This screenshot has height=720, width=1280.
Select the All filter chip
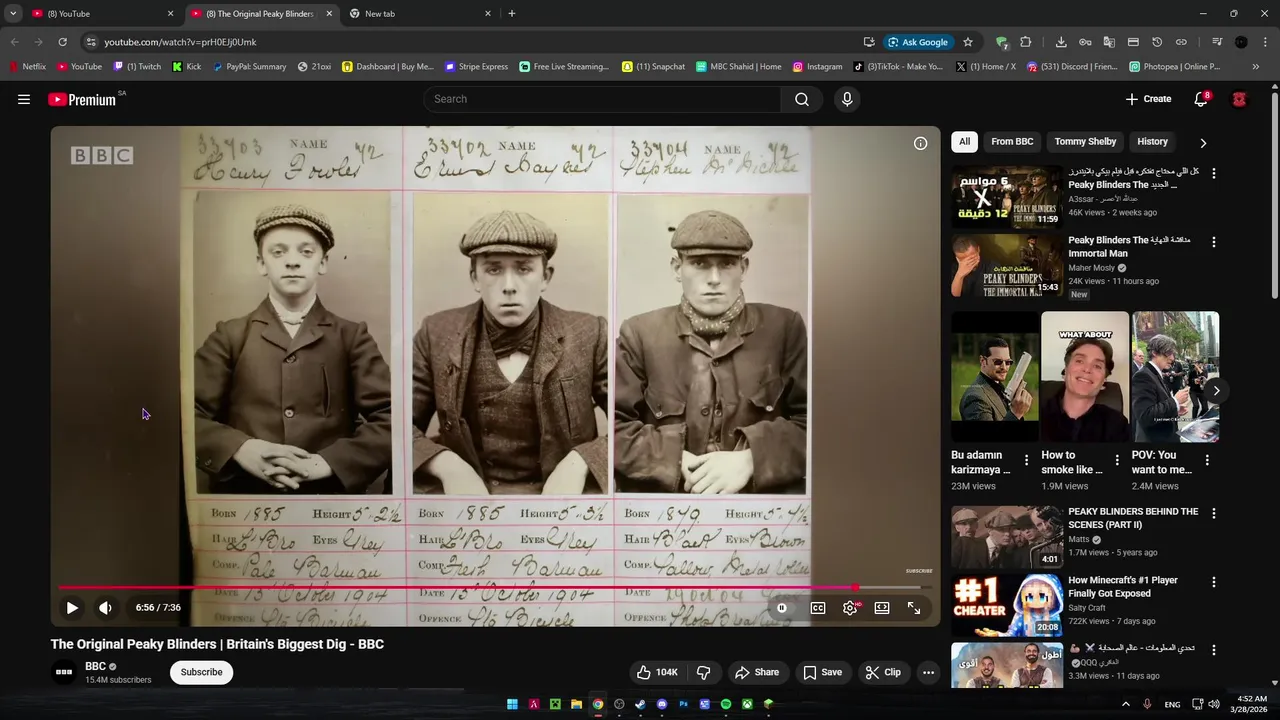(964, 142)
